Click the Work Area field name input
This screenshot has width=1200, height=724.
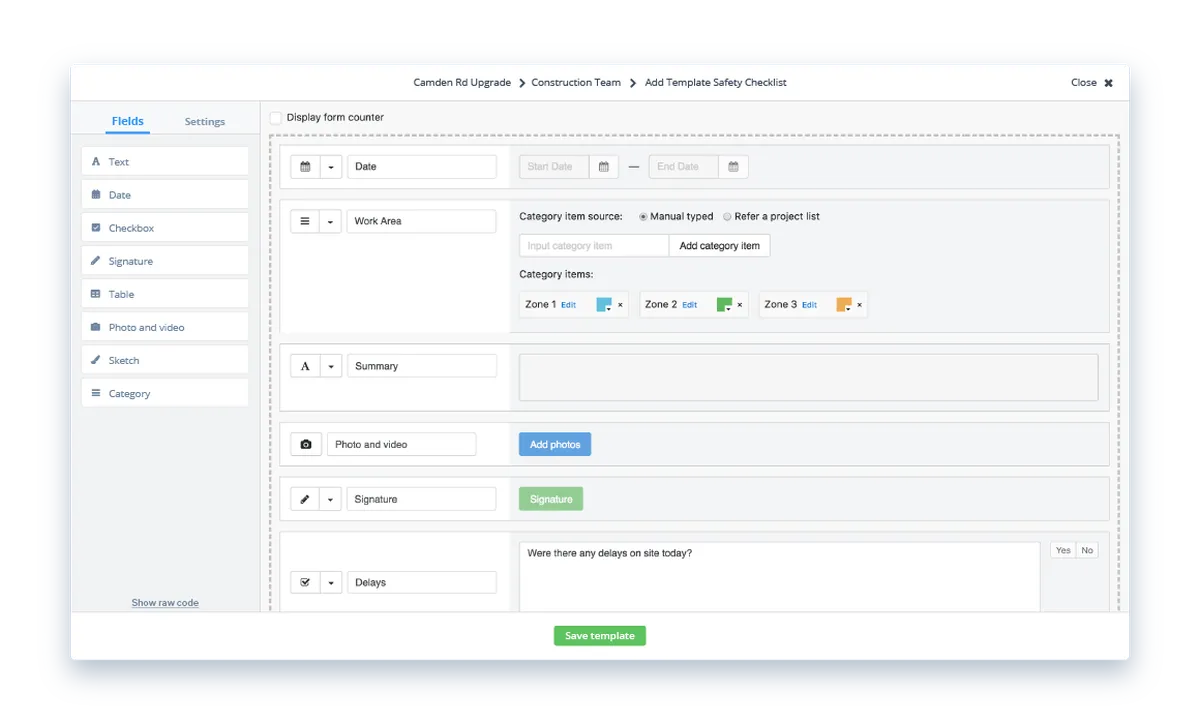click(422, 221)
